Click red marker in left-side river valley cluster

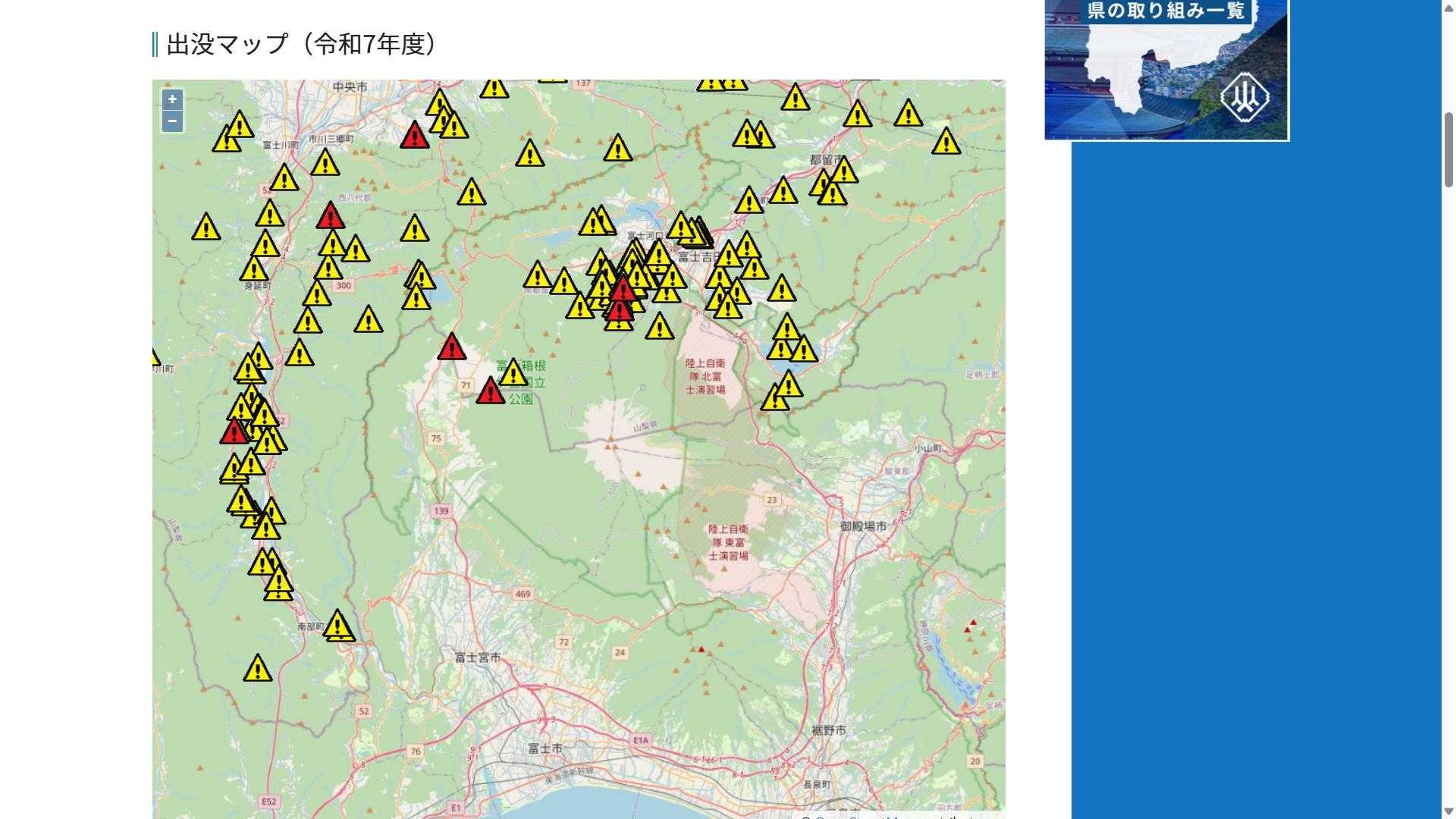pyautogui.click(x=234, y=432)
